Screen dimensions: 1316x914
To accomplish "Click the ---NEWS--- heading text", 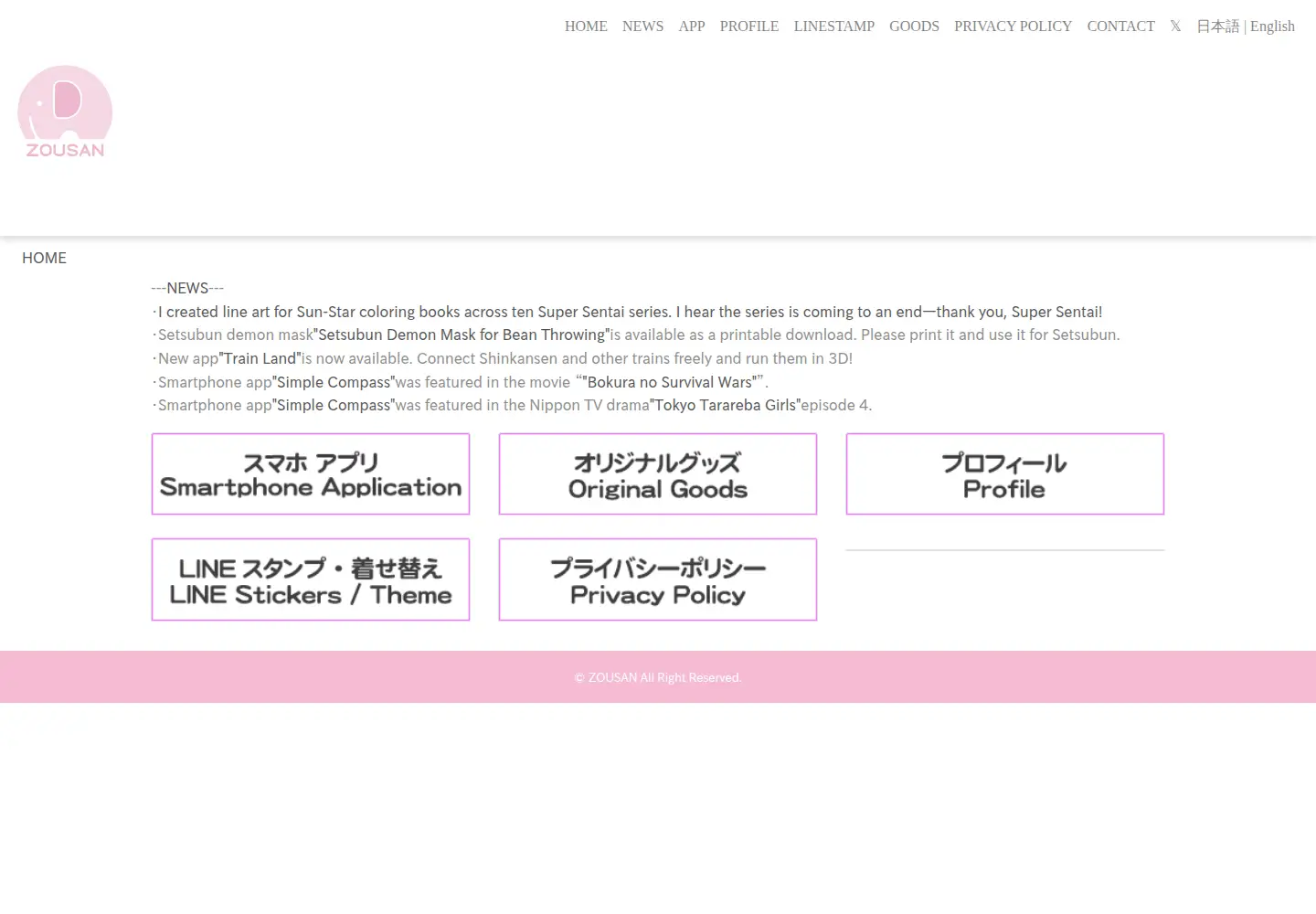I will 187,288.
